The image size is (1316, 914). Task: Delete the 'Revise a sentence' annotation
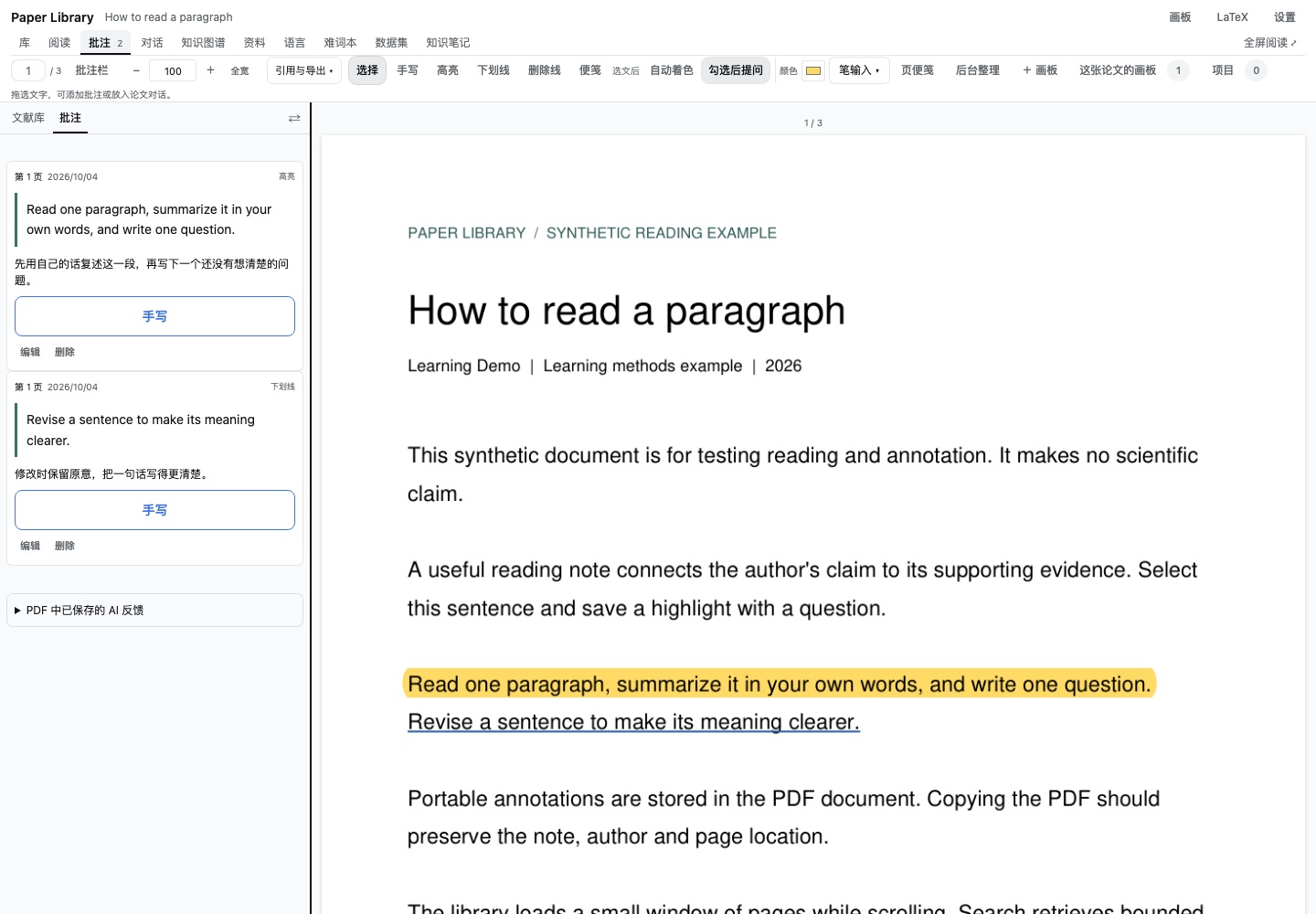[x=65, y=546]
